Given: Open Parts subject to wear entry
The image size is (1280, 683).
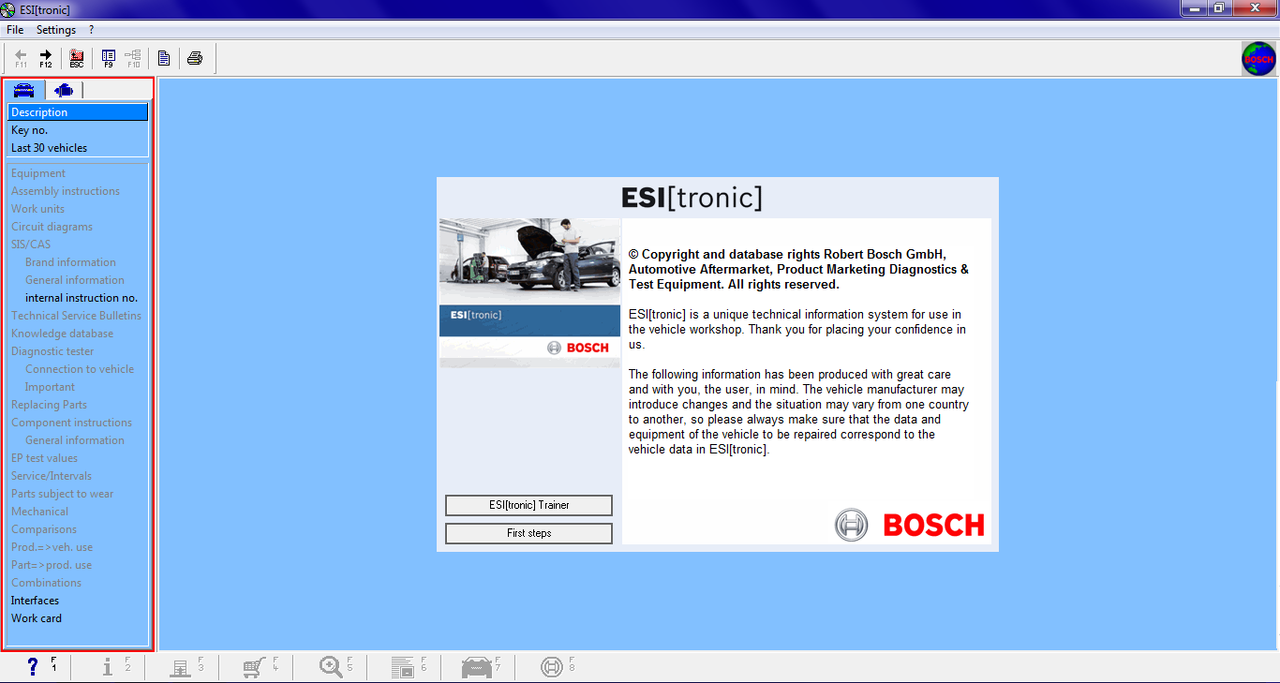Looking at the screenshot, I should tap(62, 494).
